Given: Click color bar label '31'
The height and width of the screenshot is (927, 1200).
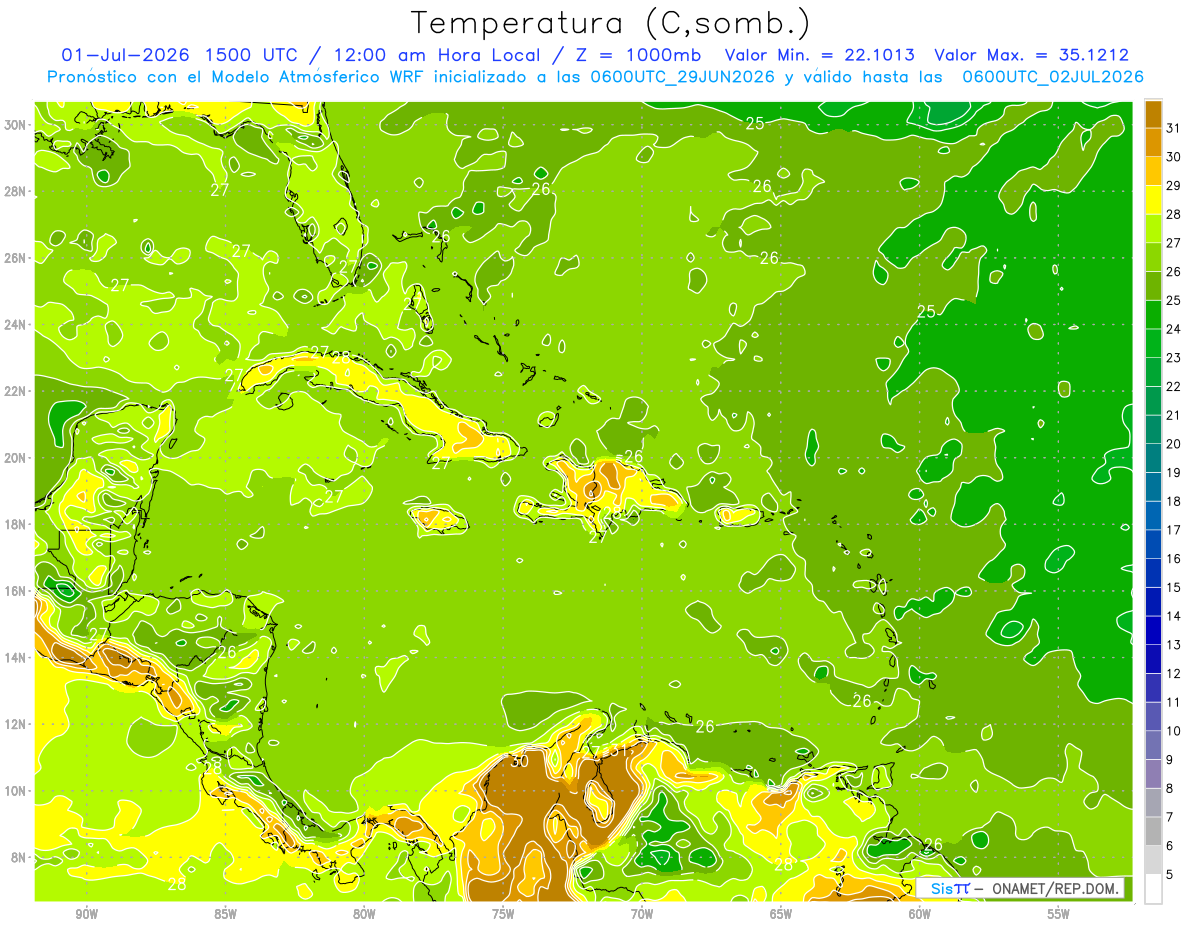Looking at the screenshot, I should pos(1174,129).
